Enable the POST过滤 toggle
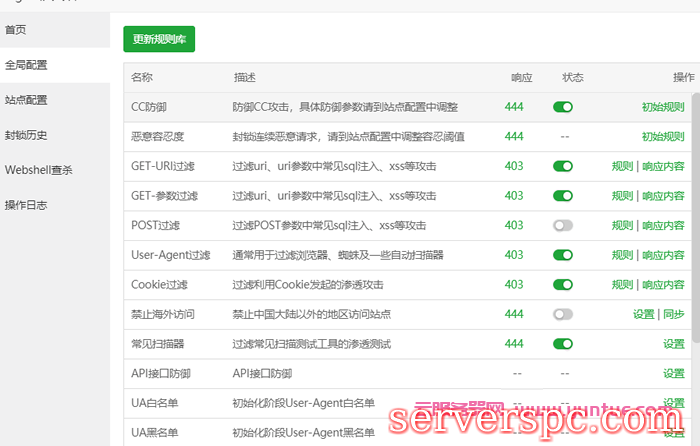This screenshot has height=446, width=700. pyautogui.click(x=563, y=226)
